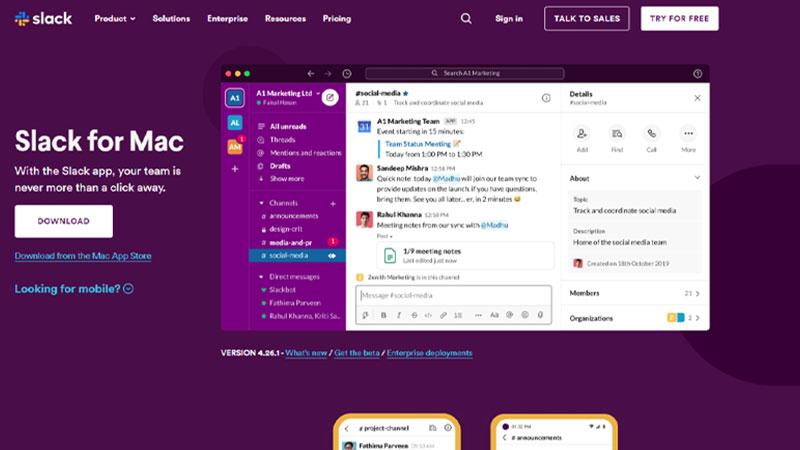Click the Enterprise deployments link
This screenshot has height=450, width=800.
(x=429, y=353)
